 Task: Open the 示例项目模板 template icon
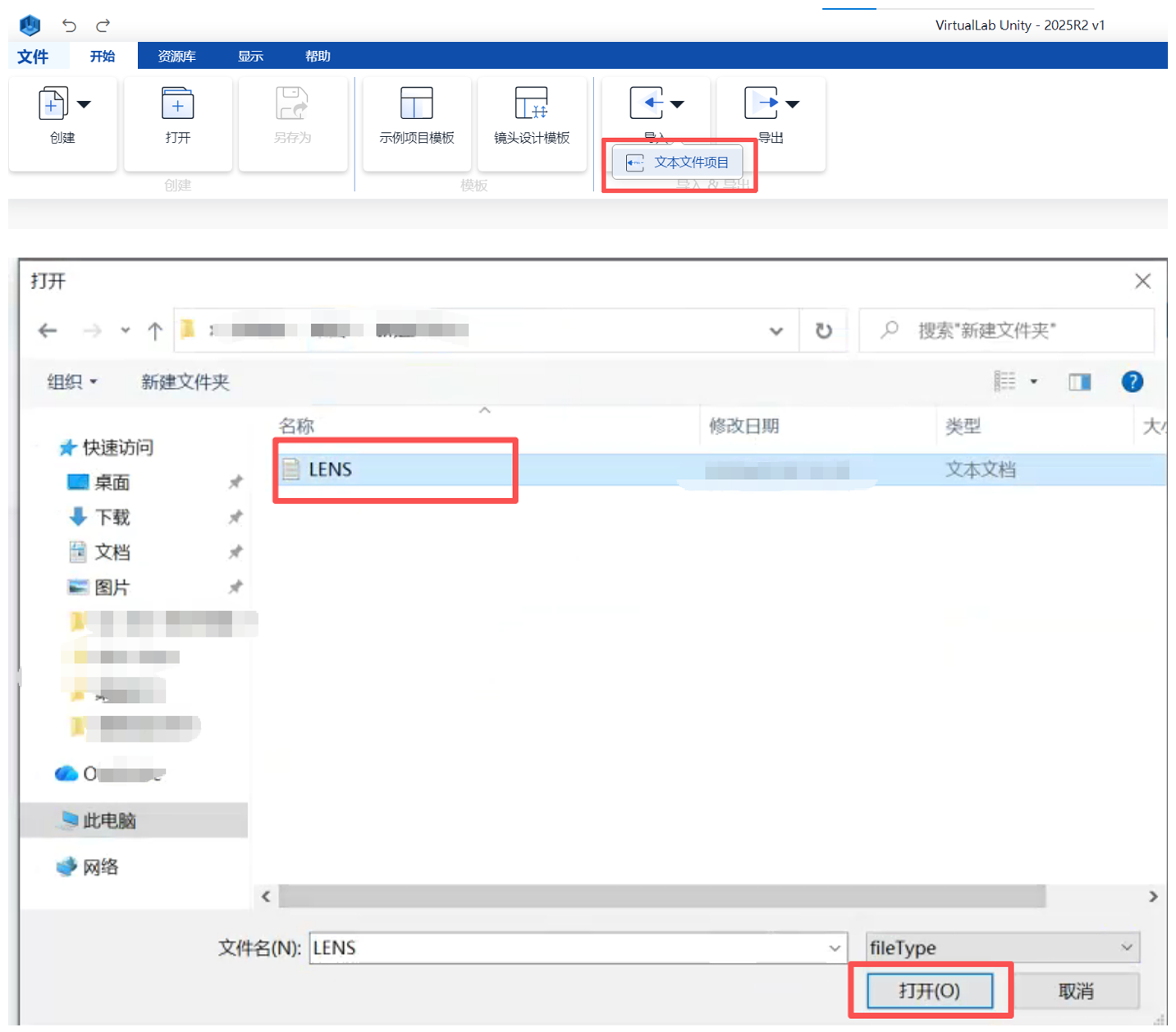416,104
